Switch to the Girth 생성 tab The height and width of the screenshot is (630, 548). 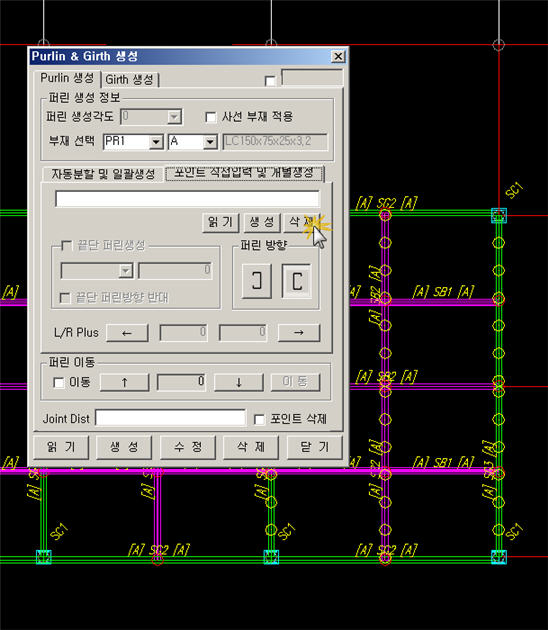129,80
